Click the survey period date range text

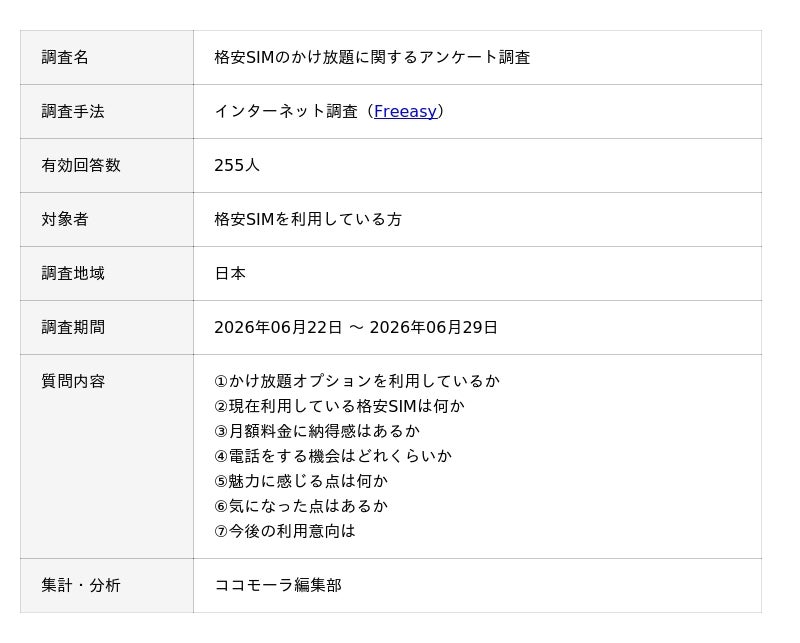pos(356,328)
